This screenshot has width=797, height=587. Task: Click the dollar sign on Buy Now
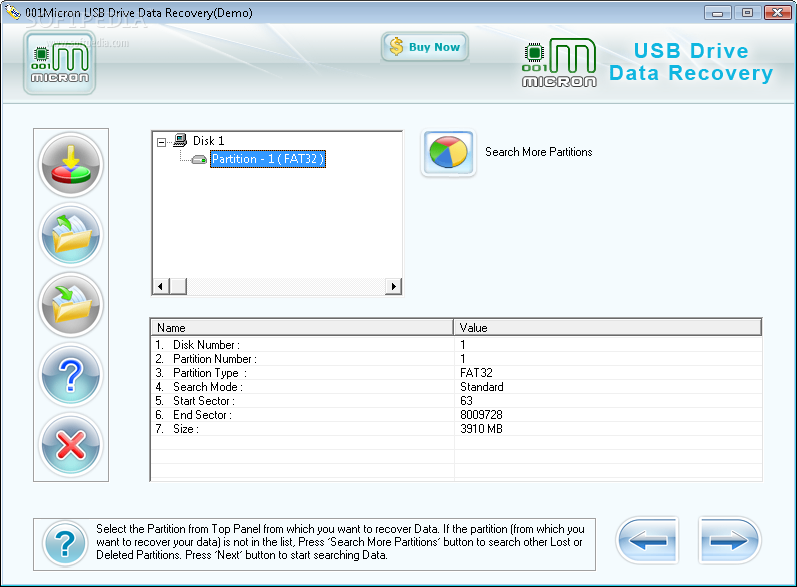point(396,47)
